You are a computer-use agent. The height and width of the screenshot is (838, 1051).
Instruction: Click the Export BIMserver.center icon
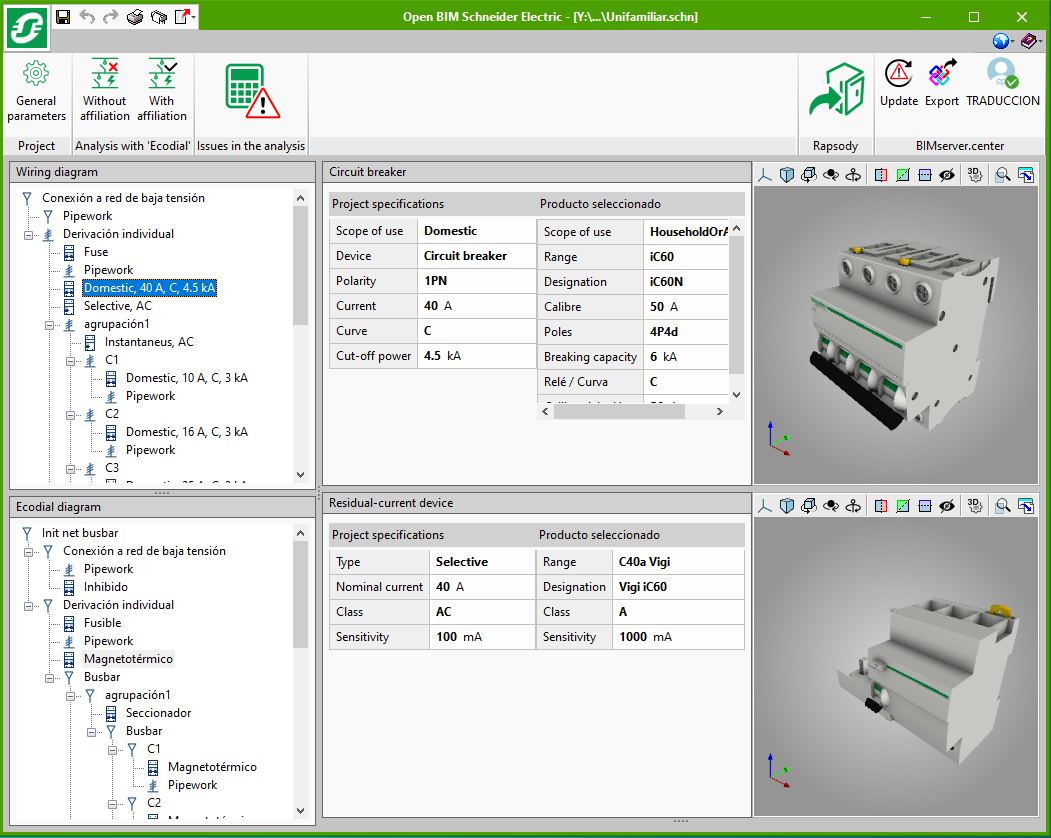click(942, 84)
